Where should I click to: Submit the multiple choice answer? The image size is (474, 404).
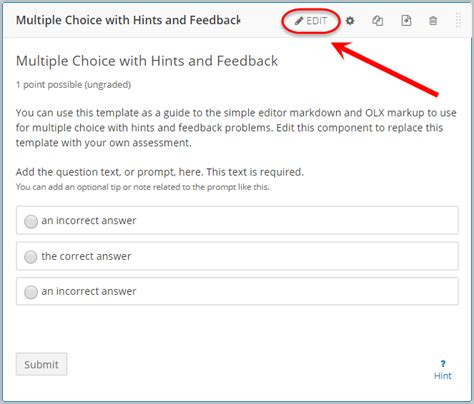pos(41,364)
